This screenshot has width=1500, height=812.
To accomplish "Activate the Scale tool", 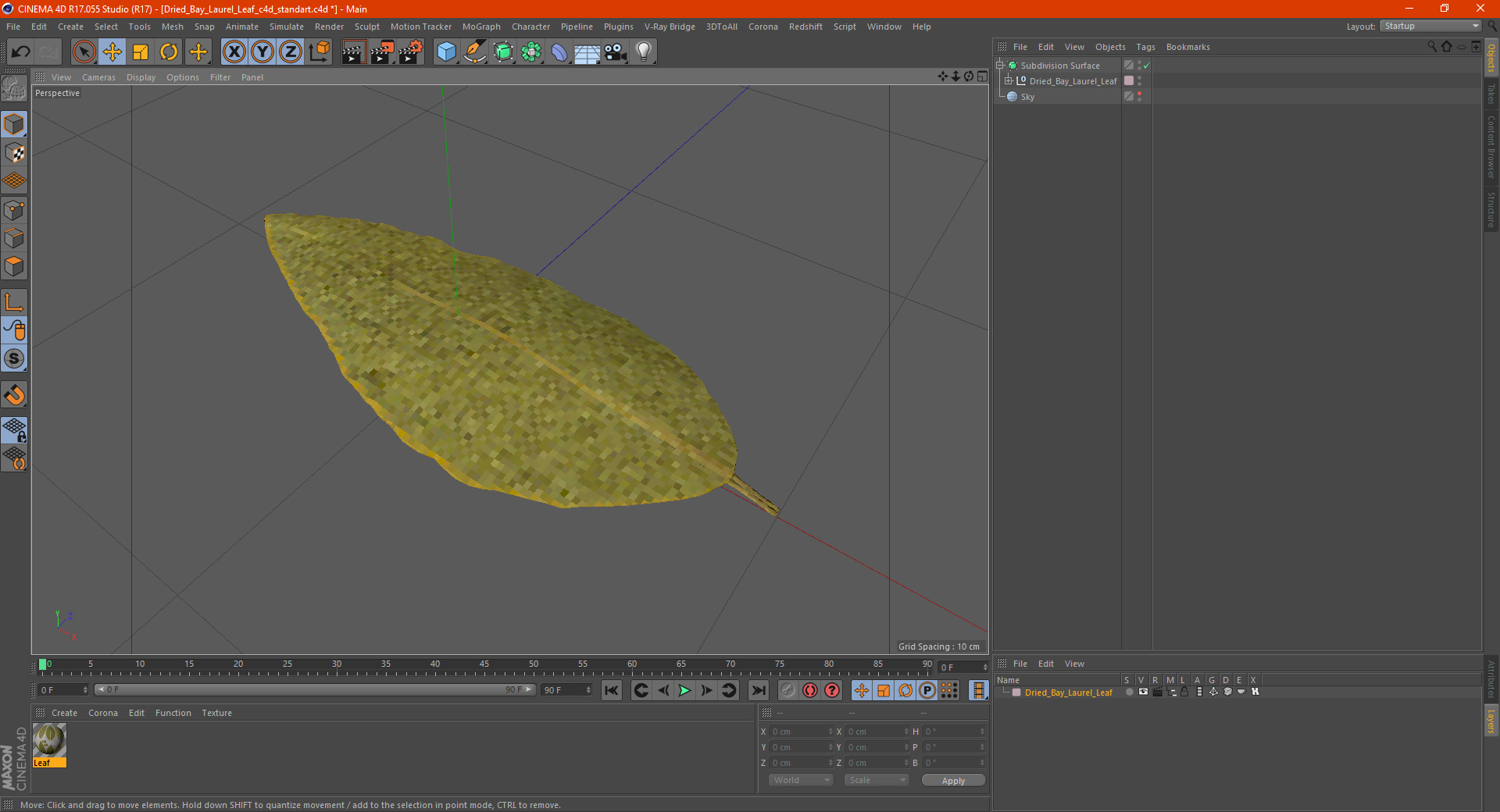I will click(x=141, y=52).
